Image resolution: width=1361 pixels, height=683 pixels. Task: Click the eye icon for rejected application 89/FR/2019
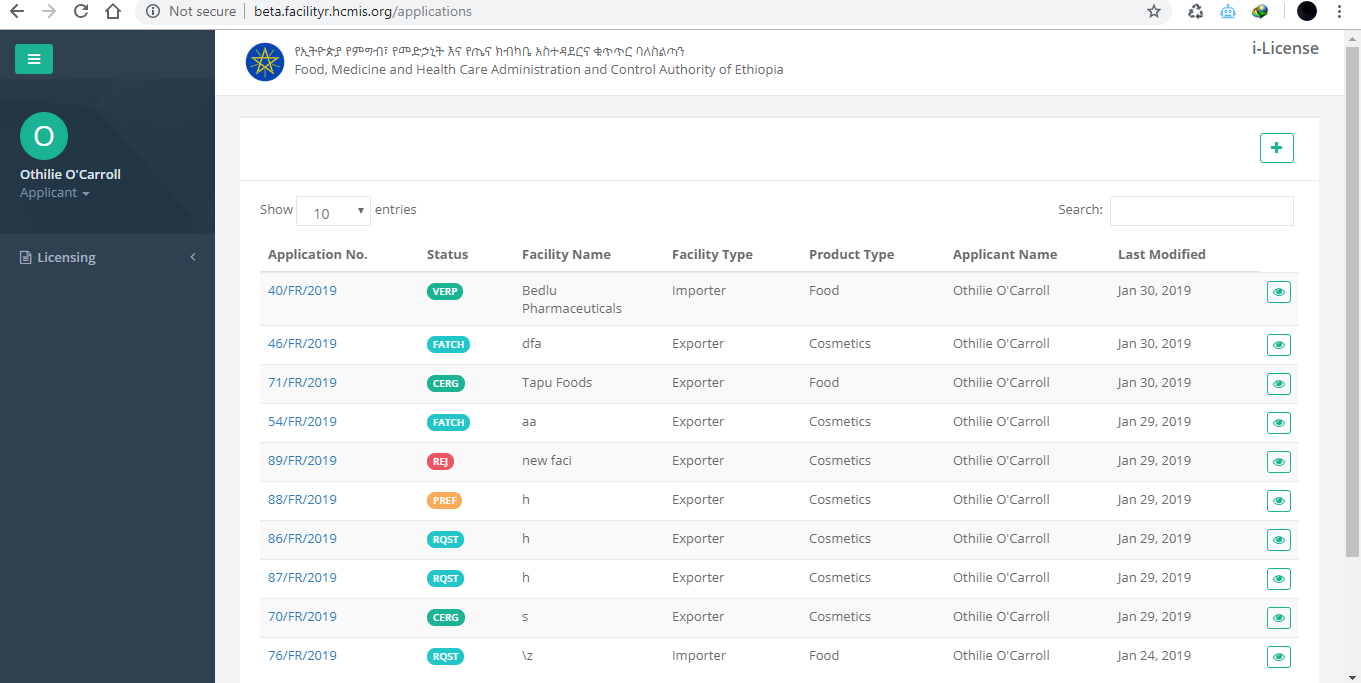(x=1278, y=462)
